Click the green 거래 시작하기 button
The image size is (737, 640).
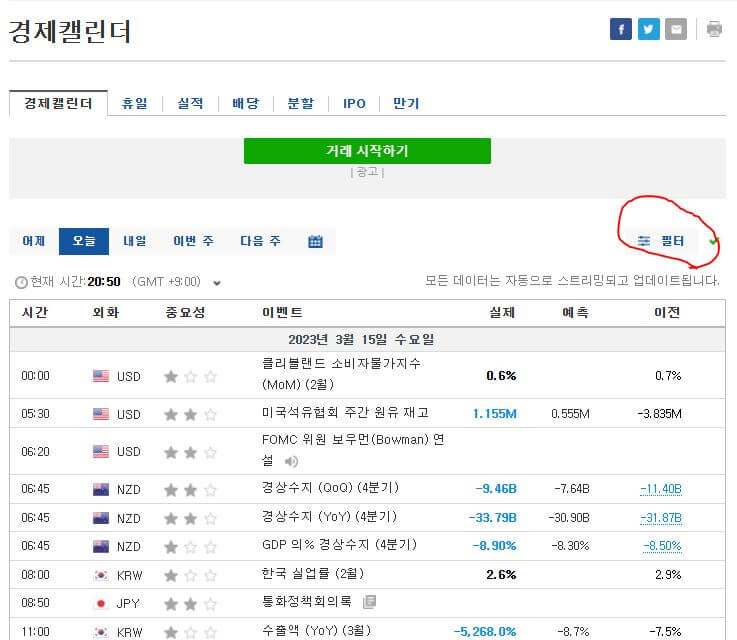click(367, 151)
